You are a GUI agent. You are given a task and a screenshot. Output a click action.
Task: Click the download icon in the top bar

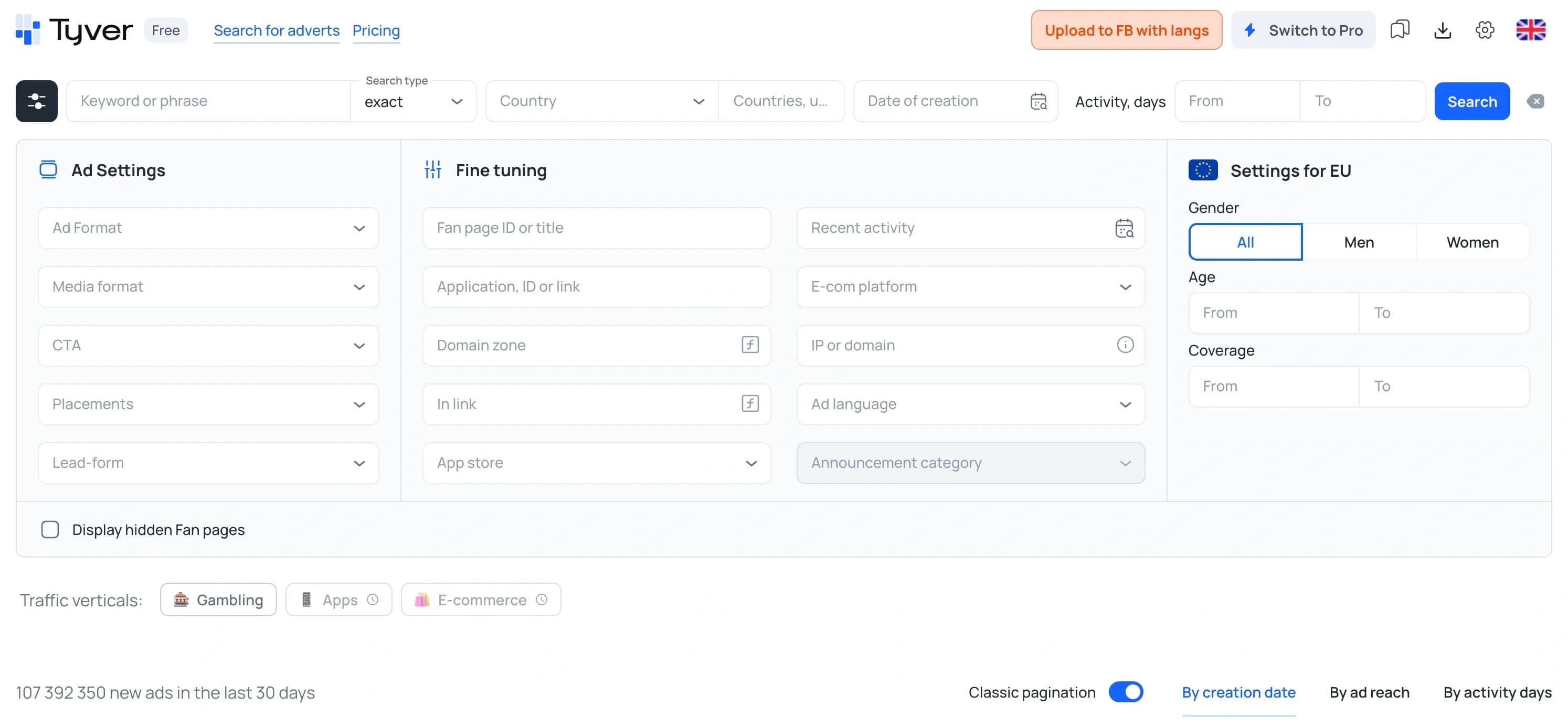pos(1442,30)
